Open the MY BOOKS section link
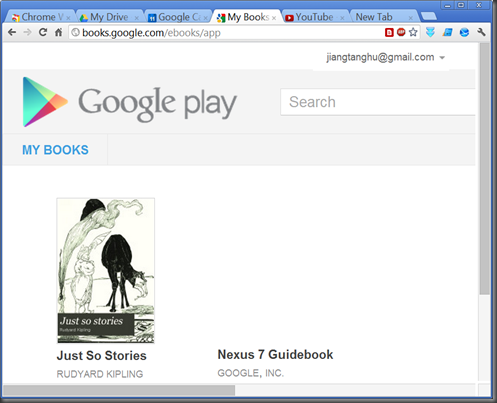Image resolution: width=497 pixels, height=403 pixels. tap(55, 150)
